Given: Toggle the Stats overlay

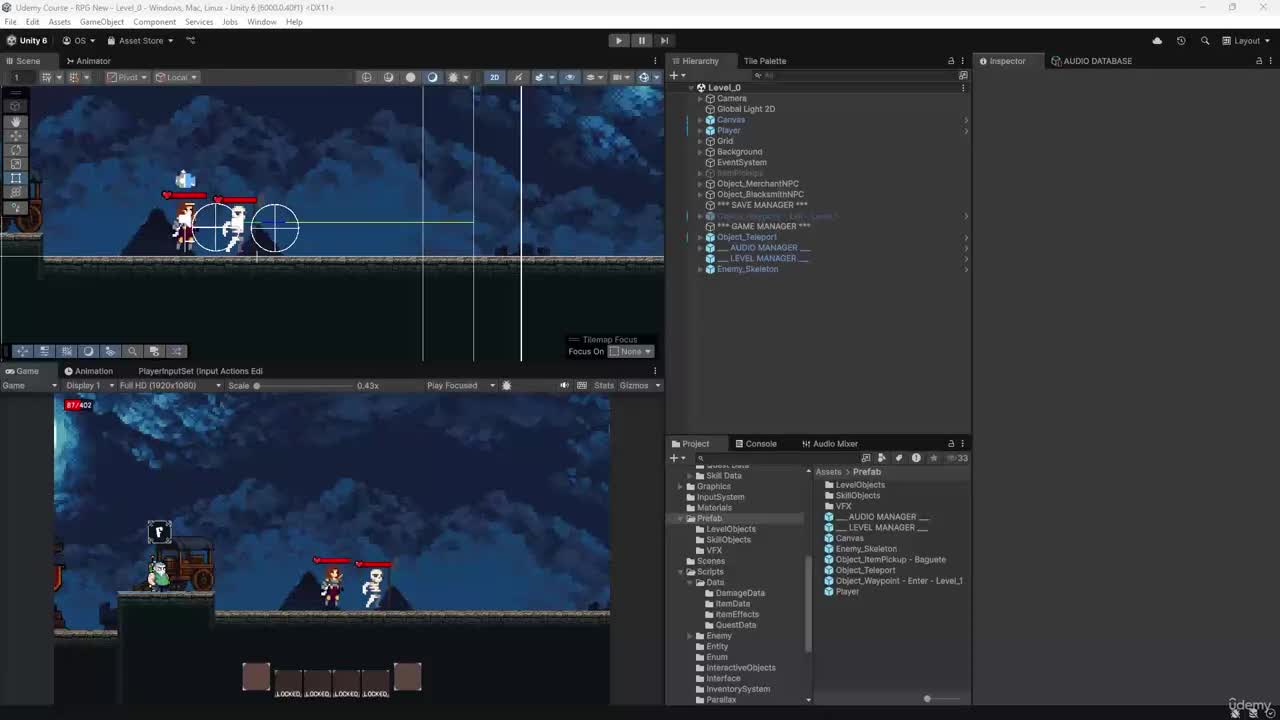Looking at the screenshot, I should 604,386.
